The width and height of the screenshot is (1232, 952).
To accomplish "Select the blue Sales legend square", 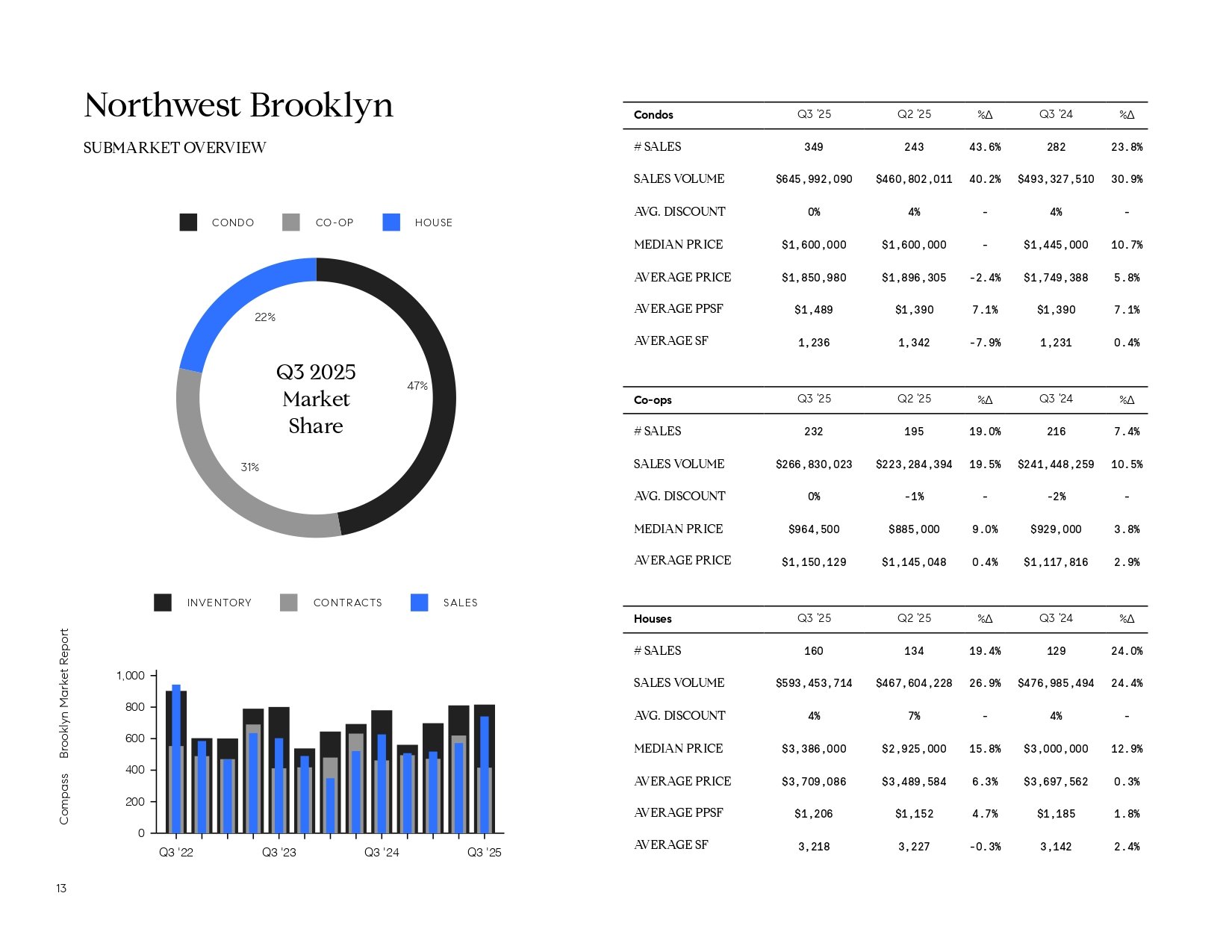I will pyautogui.click(x=420, y=603).
